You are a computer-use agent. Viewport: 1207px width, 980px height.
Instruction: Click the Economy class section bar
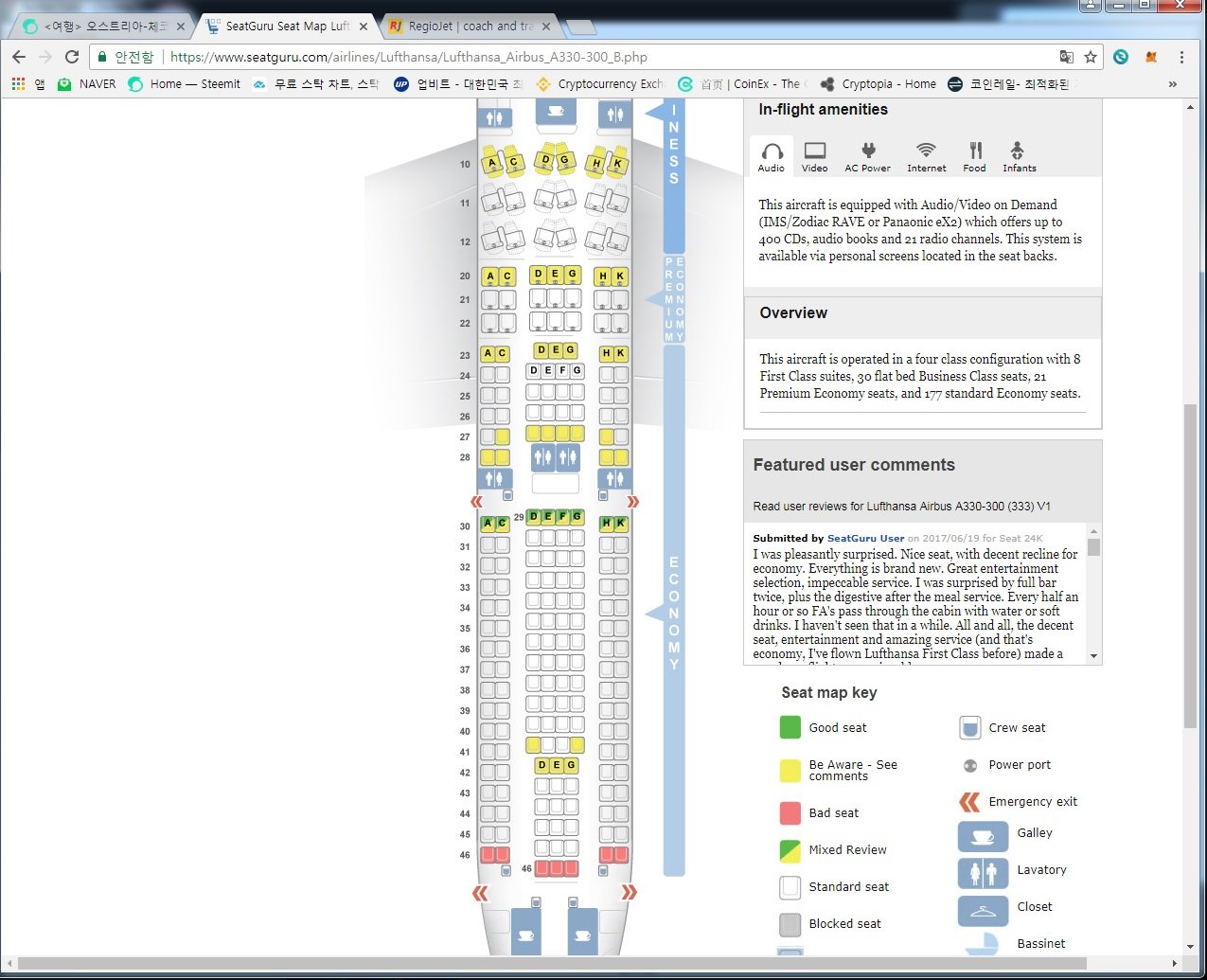673,611
